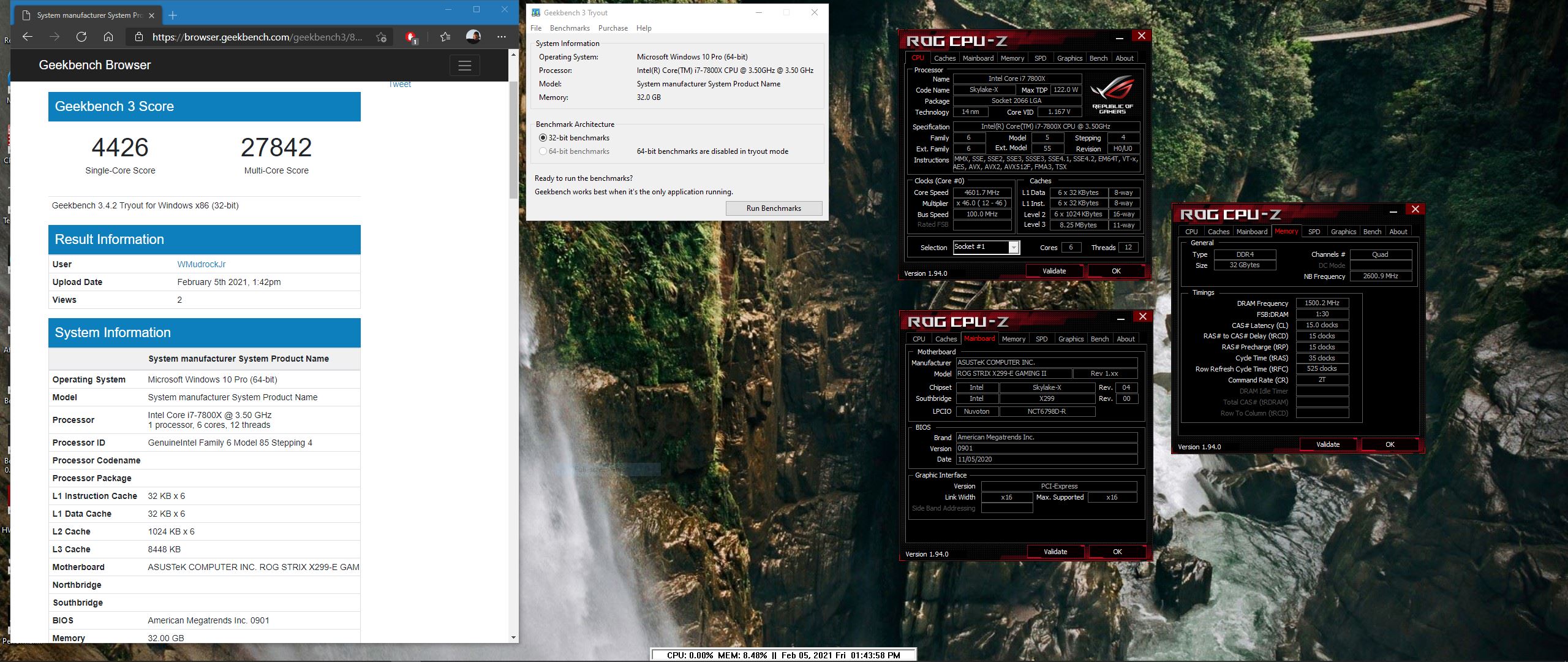
Task: Click the Intel Core i7 7800X name field
Action: [x=1017, y=78]
